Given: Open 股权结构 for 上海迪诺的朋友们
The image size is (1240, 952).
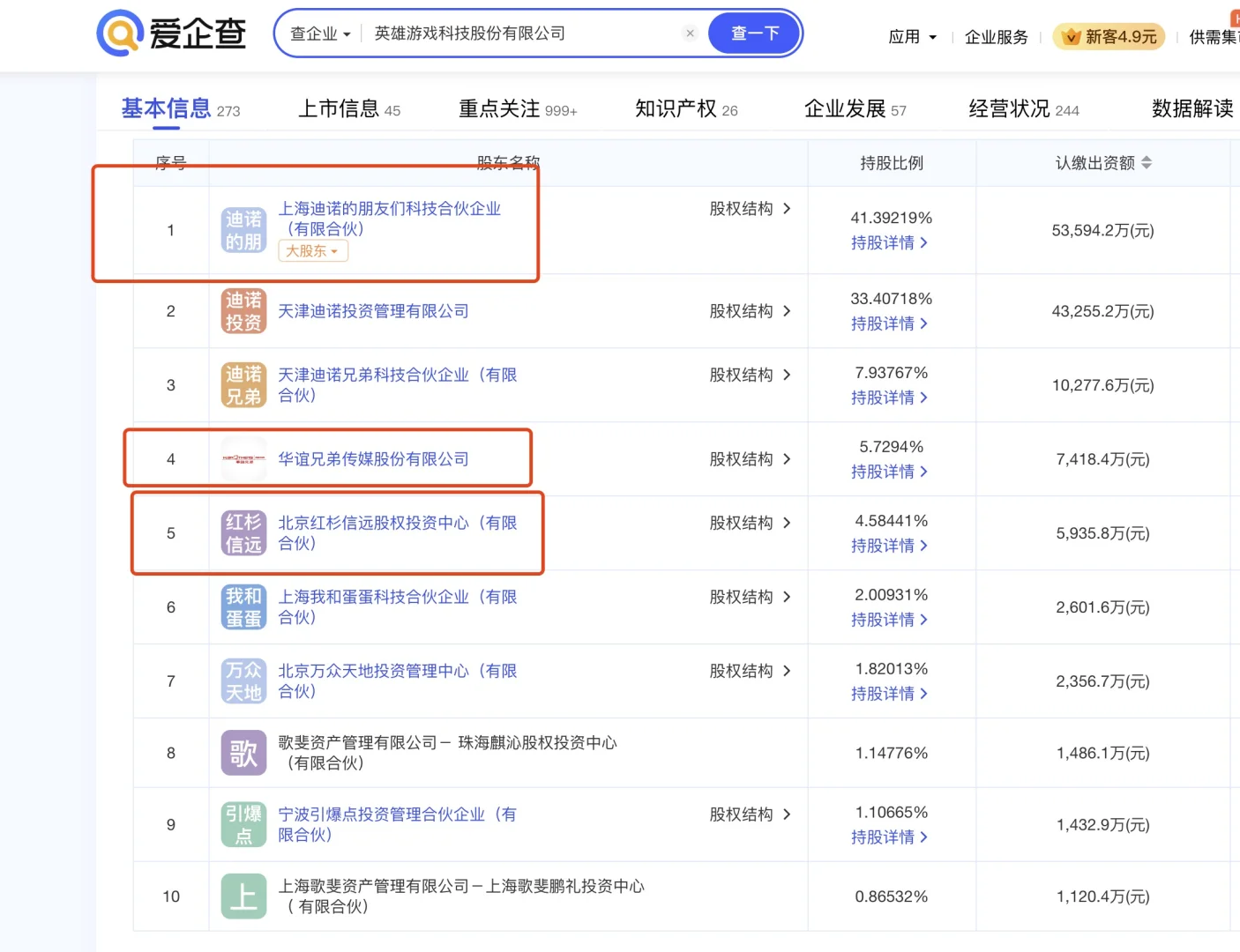Looking at the screenshot, I should click(x=751, y=209).
